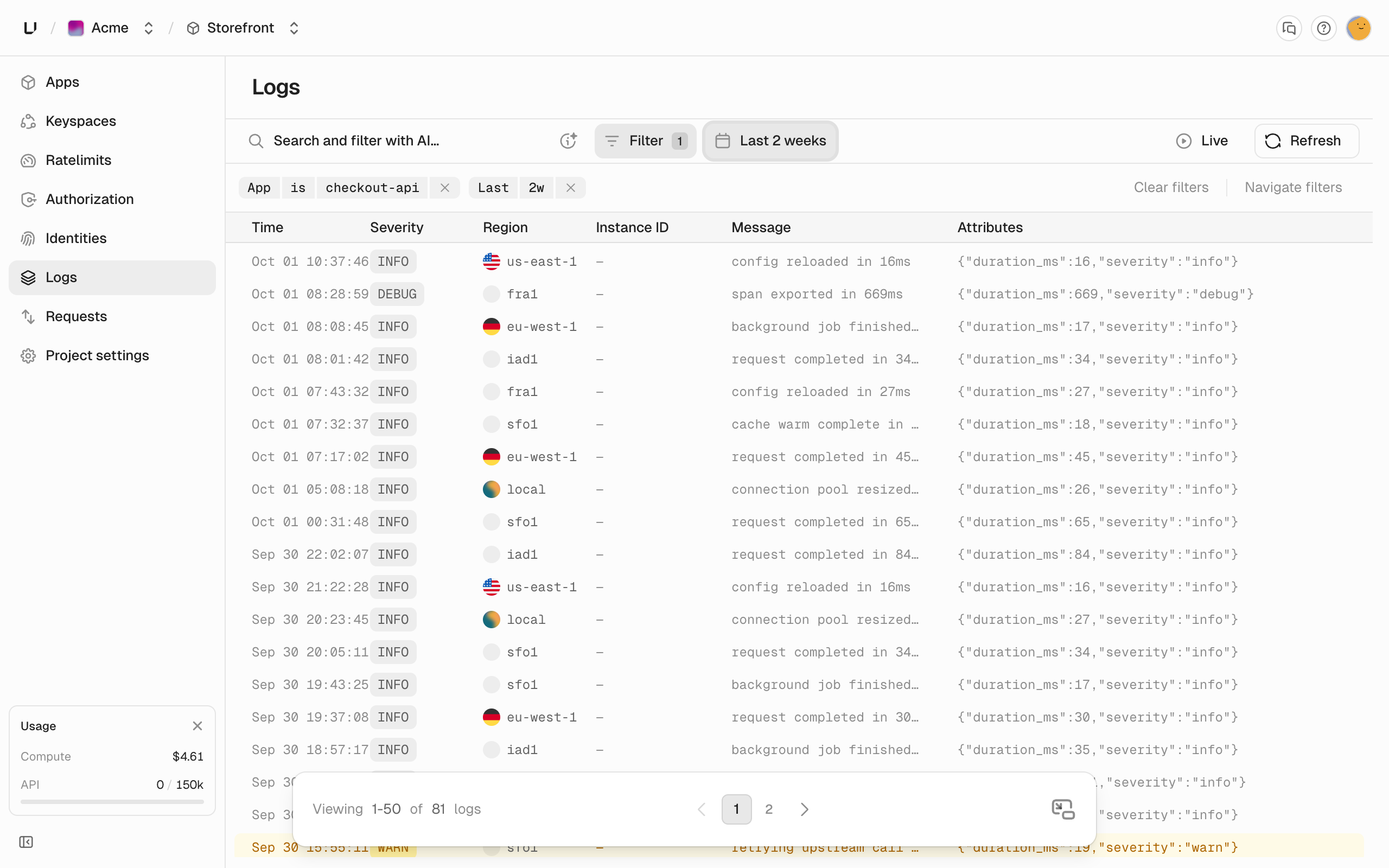Close the Usage panel

[197, 726]
